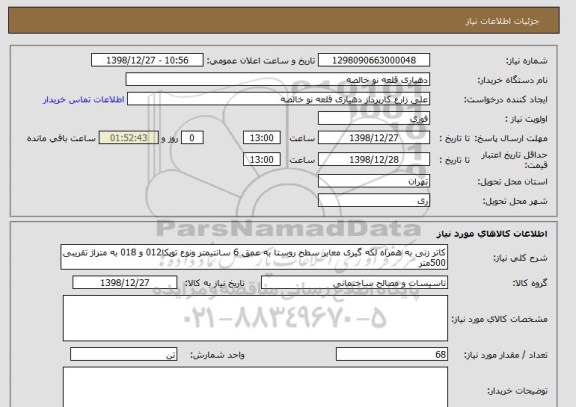Click the شرح کلی نیاز description box
The image size is (576, 407).
254,257
